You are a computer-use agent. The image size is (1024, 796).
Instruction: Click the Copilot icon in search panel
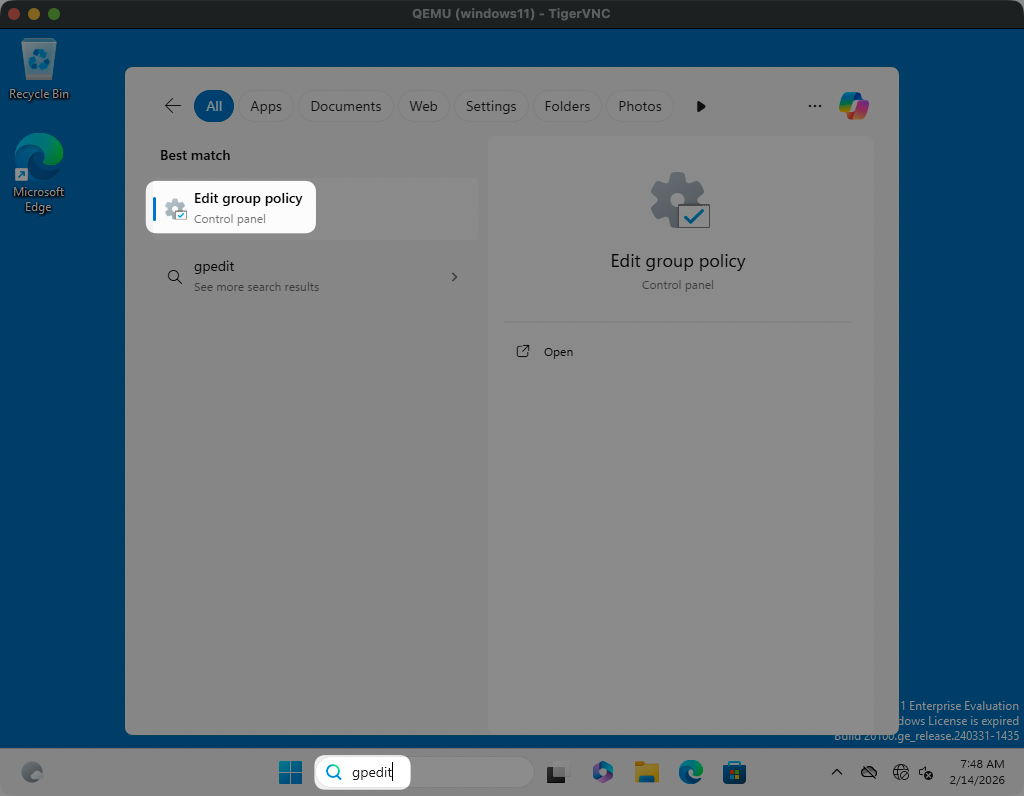pos(853,106)
